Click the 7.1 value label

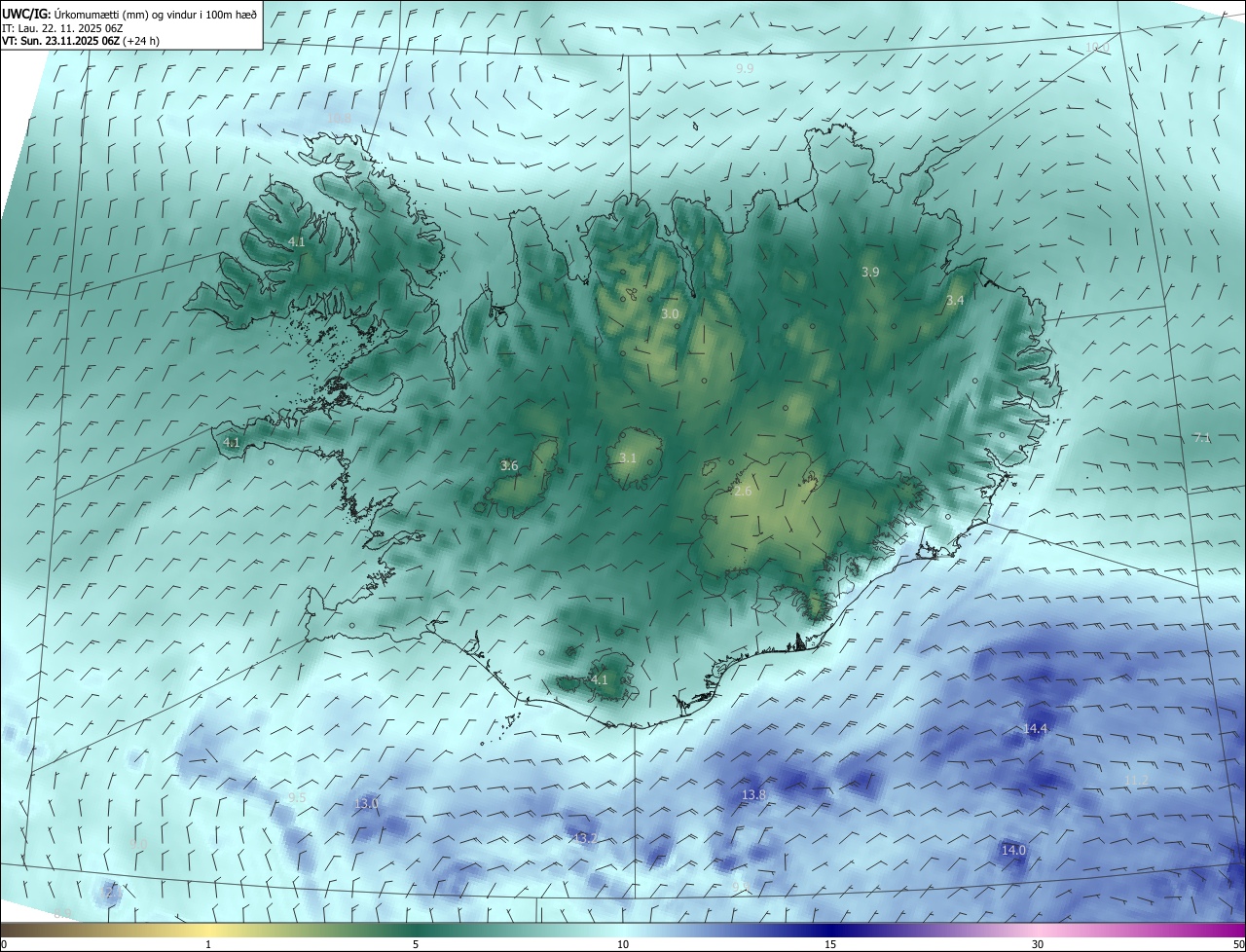click(1201, 438)
